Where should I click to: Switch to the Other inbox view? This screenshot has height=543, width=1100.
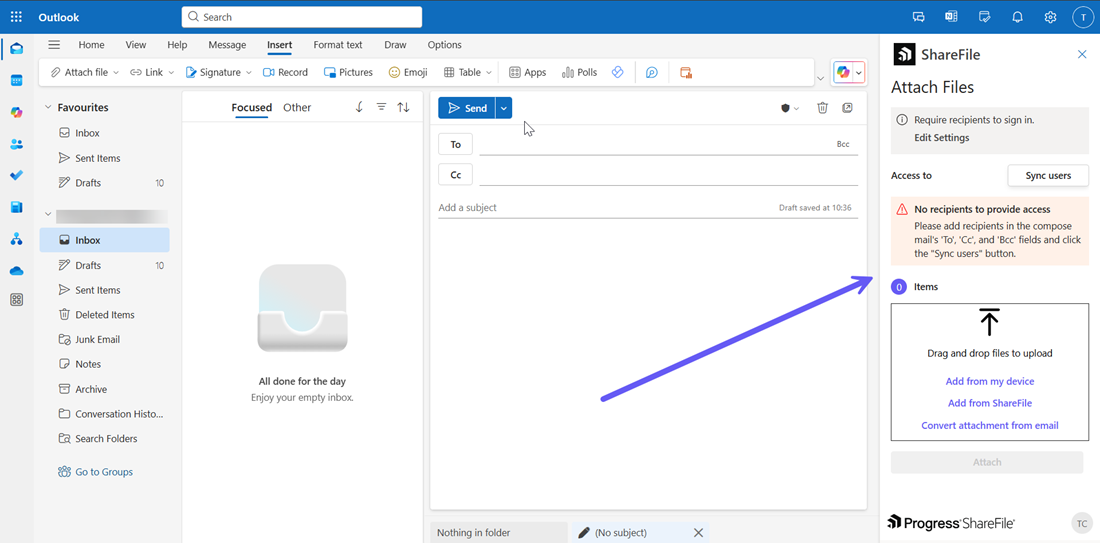[x=297, y=107]
